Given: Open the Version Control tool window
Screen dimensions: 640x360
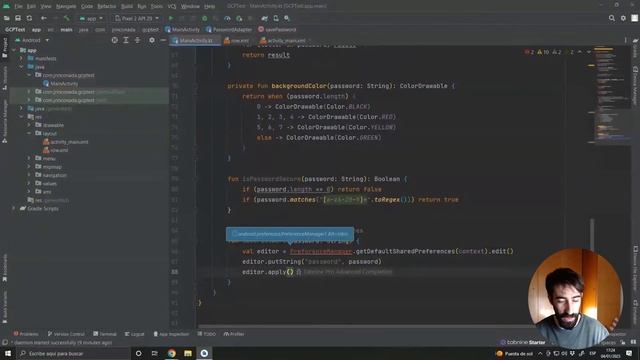Looking at the screenshot, I should pos(66,334).
